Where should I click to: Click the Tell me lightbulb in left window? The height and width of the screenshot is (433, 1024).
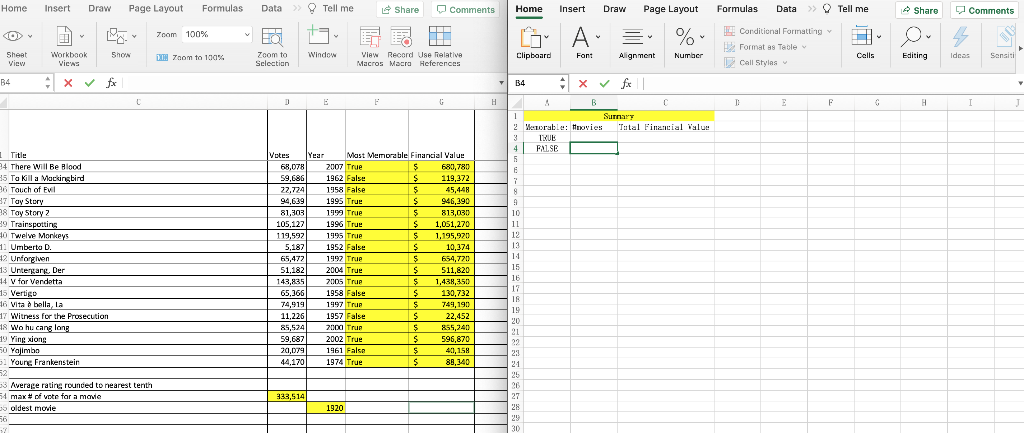point(312,8)
